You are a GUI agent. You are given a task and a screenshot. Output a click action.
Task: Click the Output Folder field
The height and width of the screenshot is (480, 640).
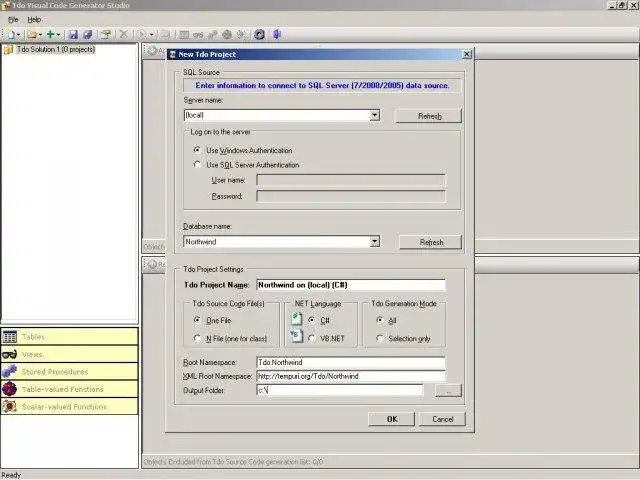pyautogui.click(x=340, y=390)
